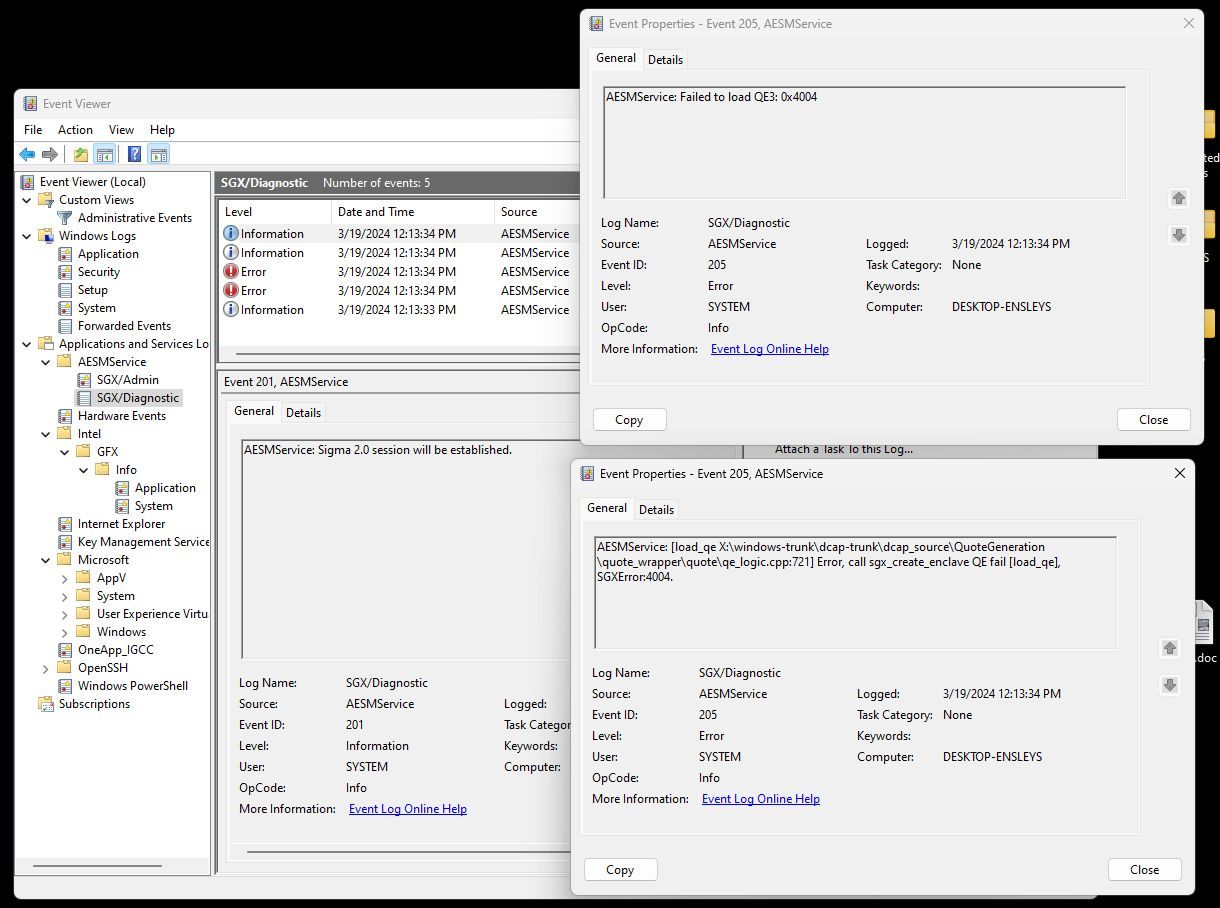Expand the OpenSSH folder
The image size is (1220, 908).
[x=46, y=668]
